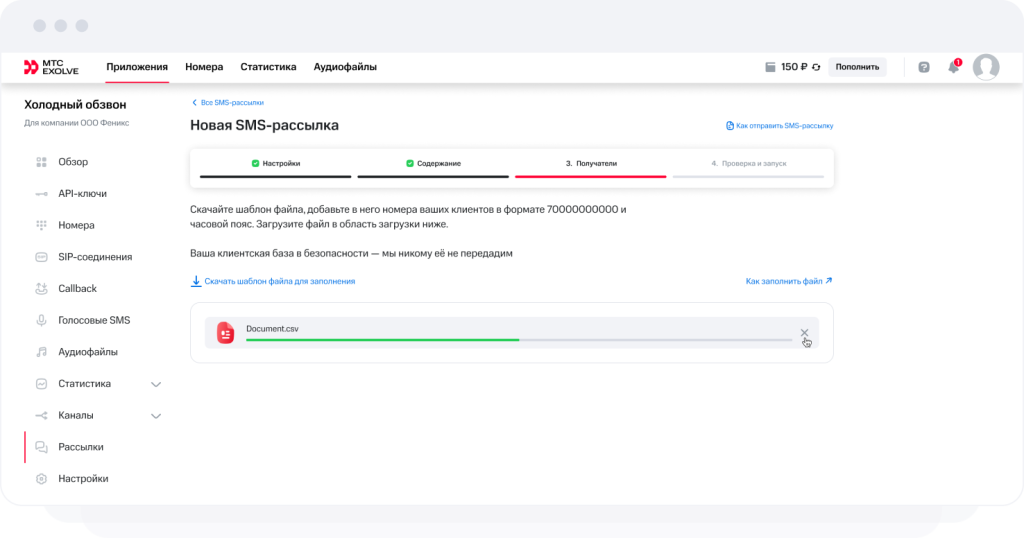Open the help question mark icon
Image resolution: width=1024 pixels, height=538 pixels.
pos(923,67)
